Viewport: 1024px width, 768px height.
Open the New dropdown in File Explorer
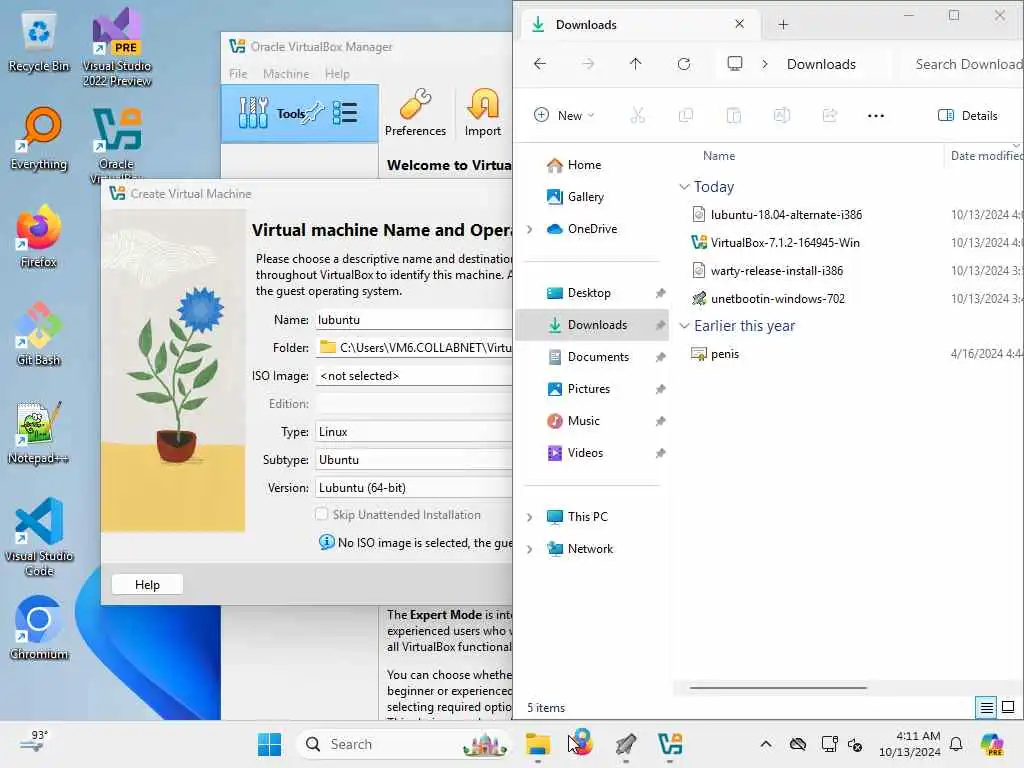[564, 116]
